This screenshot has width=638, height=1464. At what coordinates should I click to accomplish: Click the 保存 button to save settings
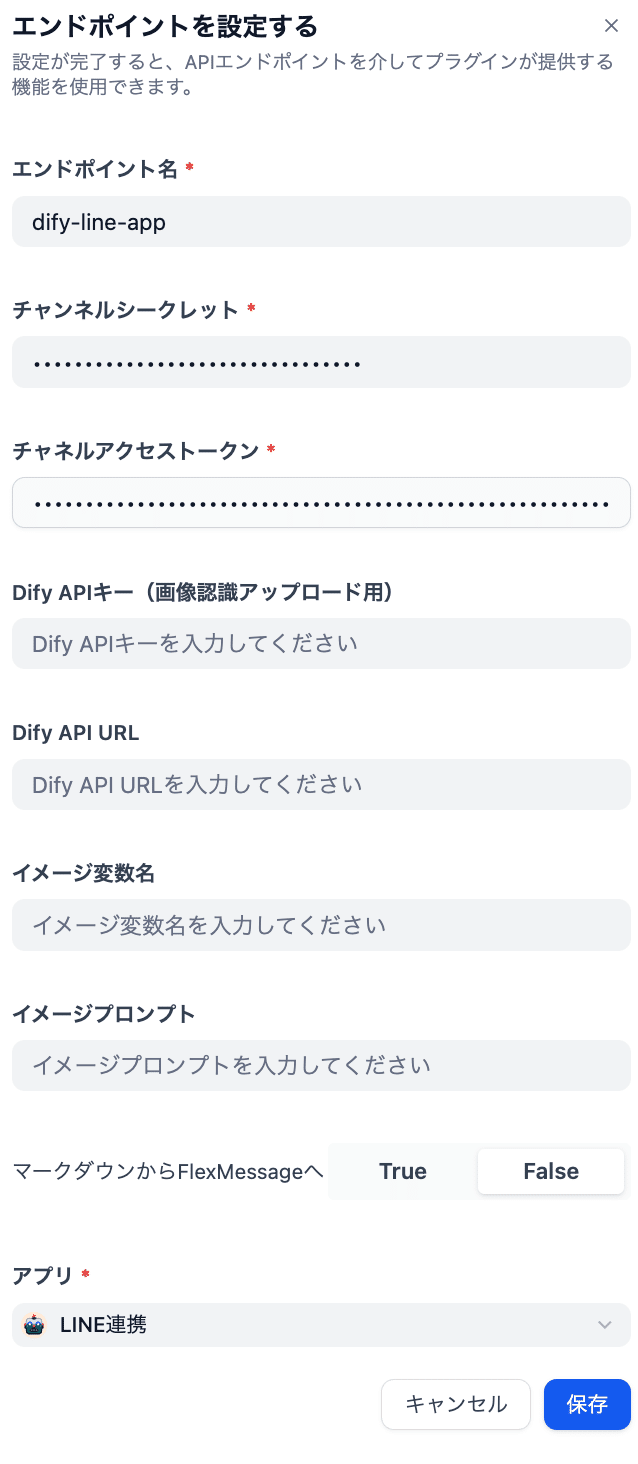pos(587,1404)
